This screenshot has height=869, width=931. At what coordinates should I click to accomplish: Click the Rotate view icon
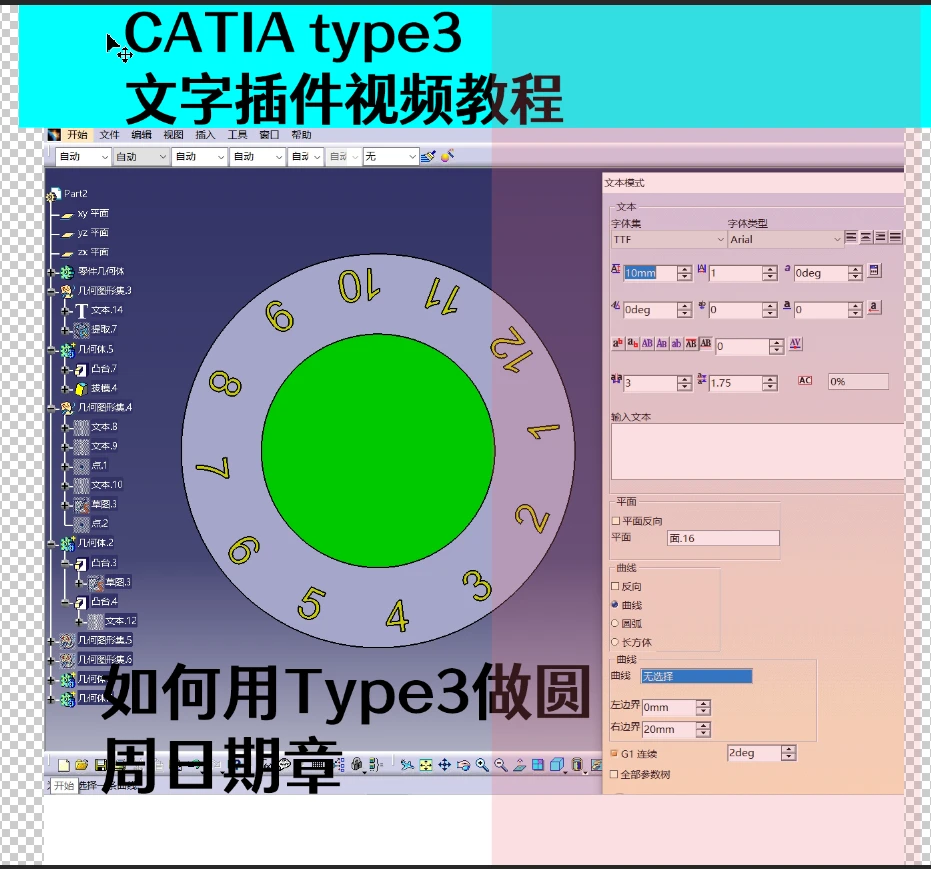(x=463, y=765)
